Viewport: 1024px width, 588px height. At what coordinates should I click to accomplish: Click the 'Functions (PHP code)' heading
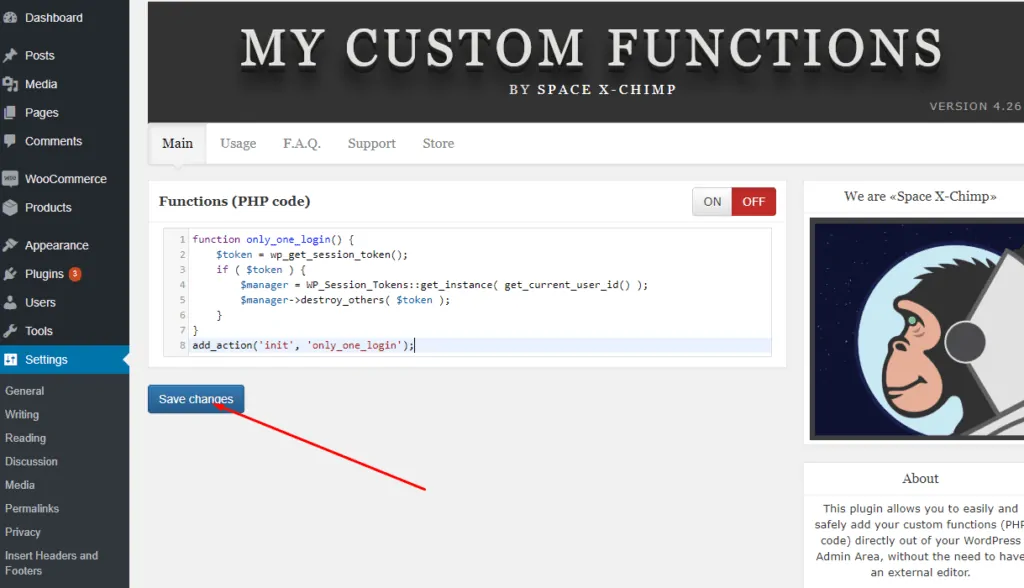234,201
